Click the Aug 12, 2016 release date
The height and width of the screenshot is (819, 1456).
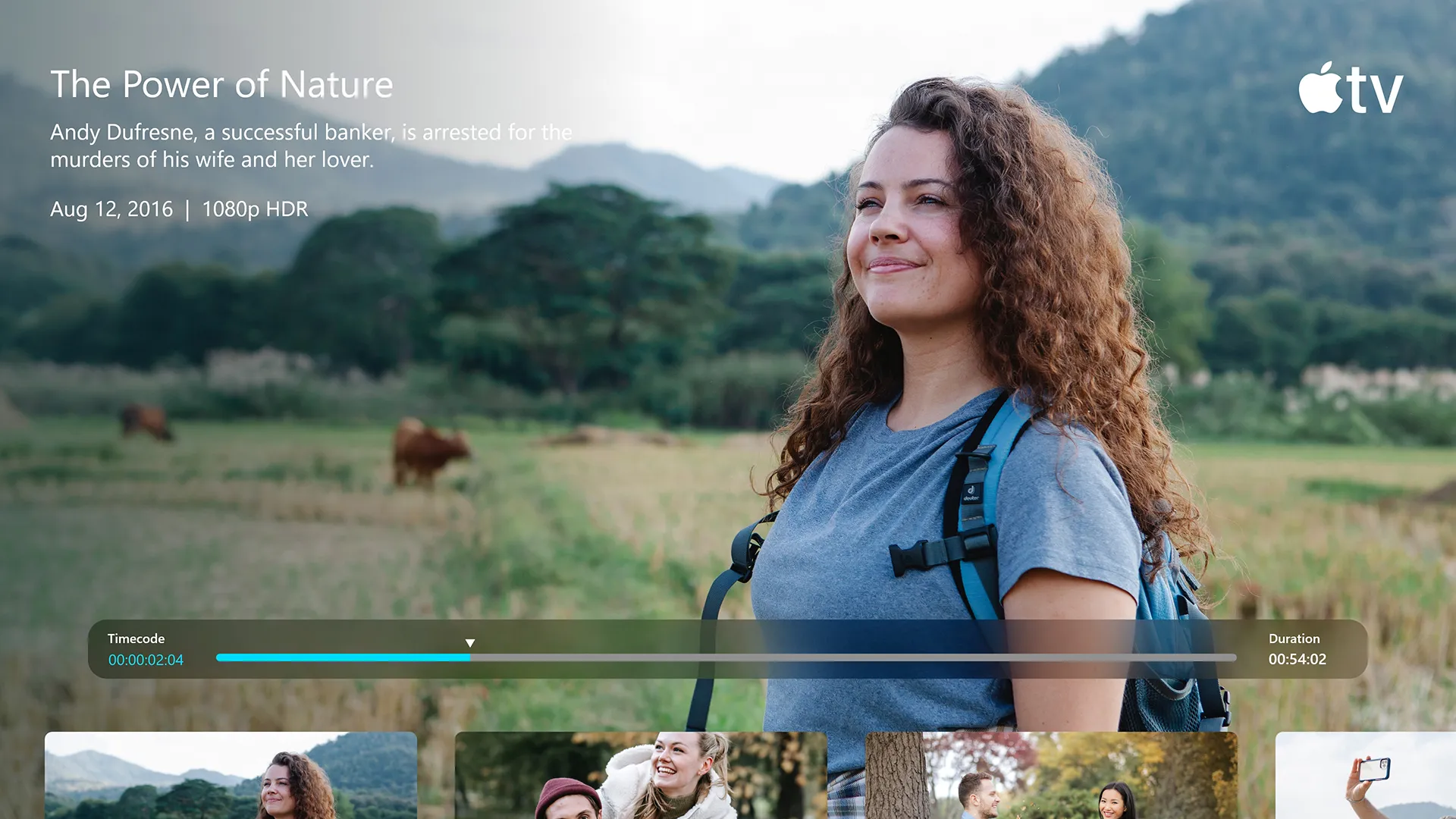click(x=111, y=209)
